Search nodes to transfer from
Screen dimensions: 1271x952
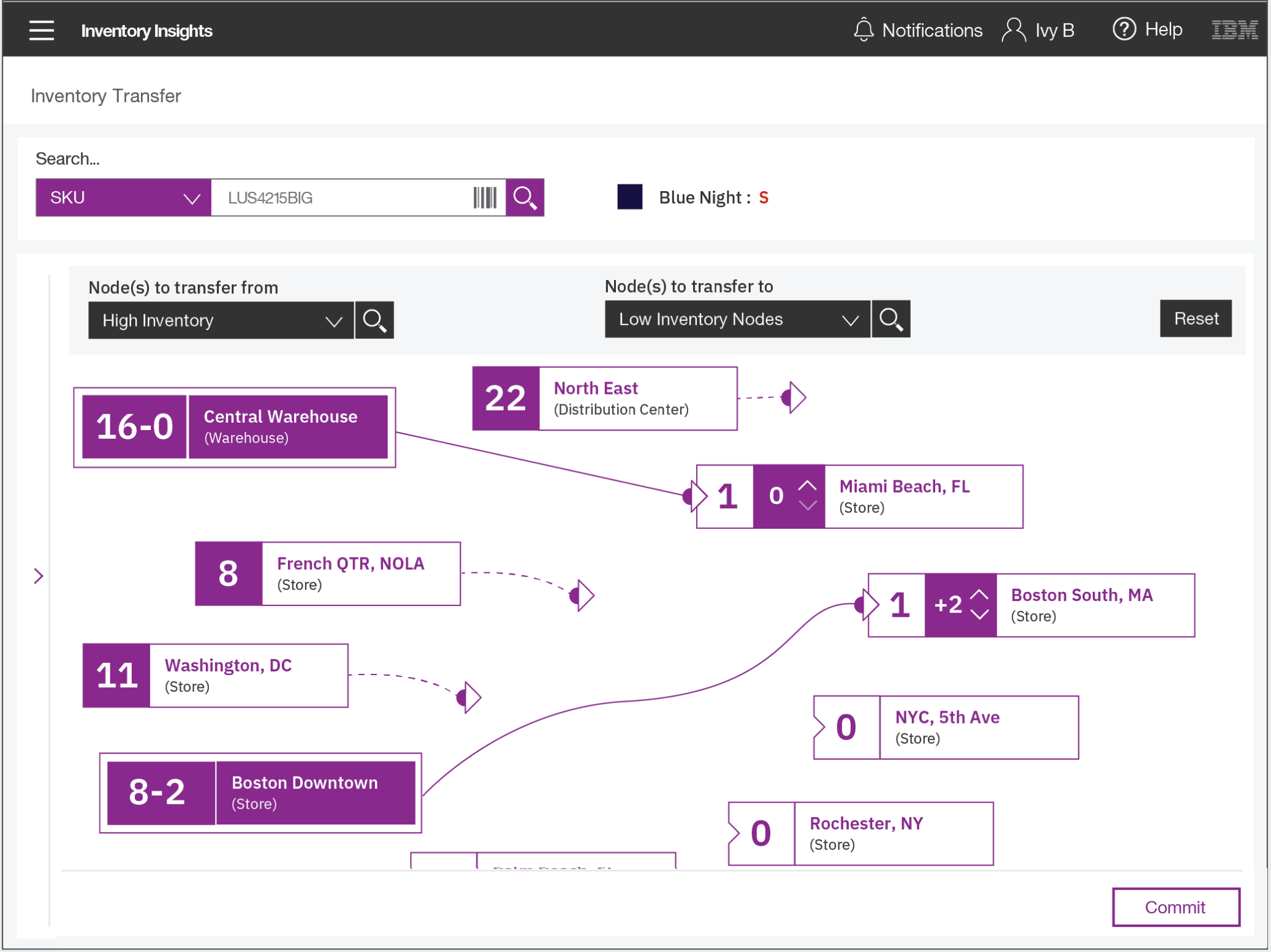(374, 320)
